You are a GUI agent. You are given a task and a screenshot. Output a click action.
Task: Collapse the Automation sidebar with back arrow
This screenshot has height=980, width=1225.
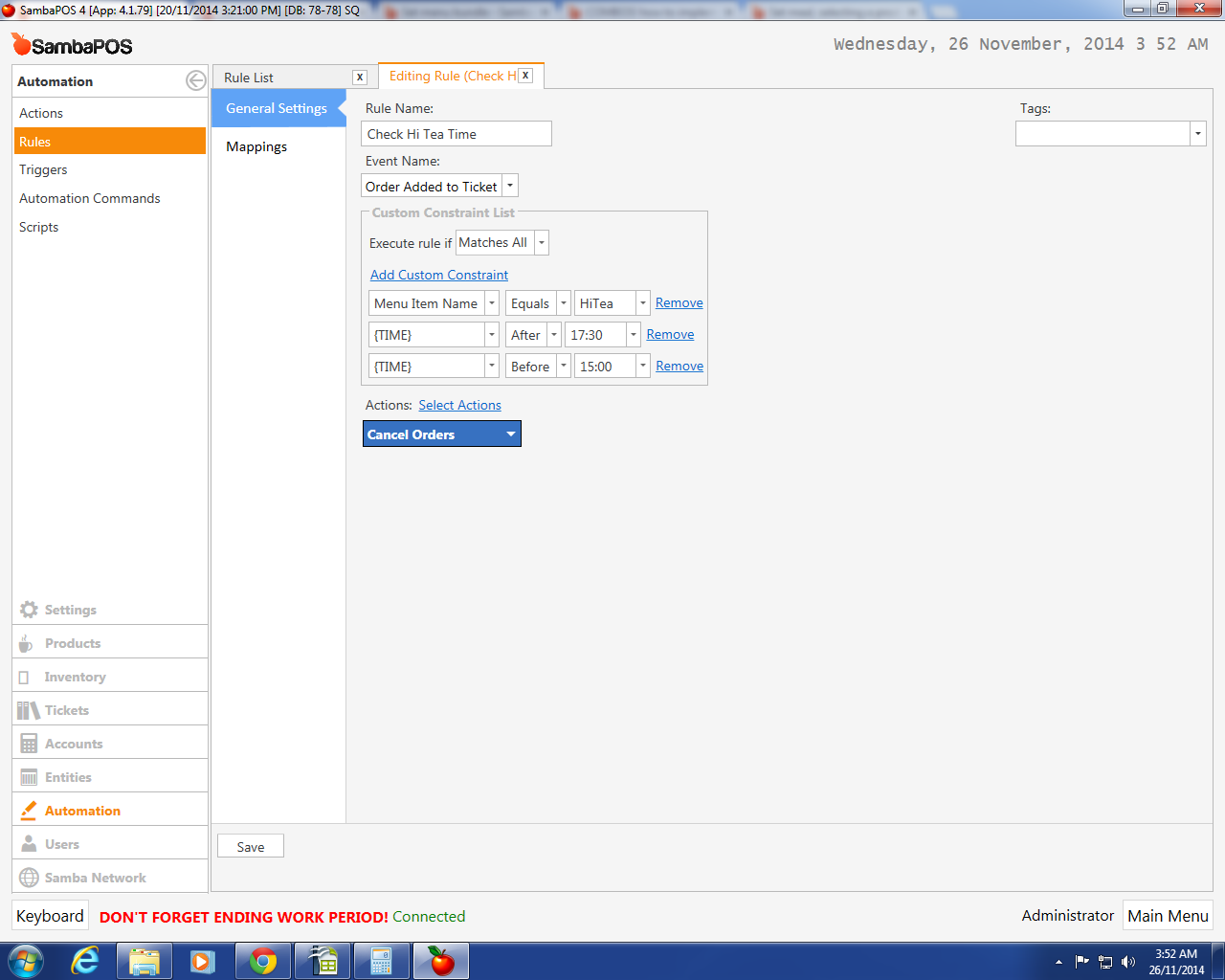tap(195, 80)
